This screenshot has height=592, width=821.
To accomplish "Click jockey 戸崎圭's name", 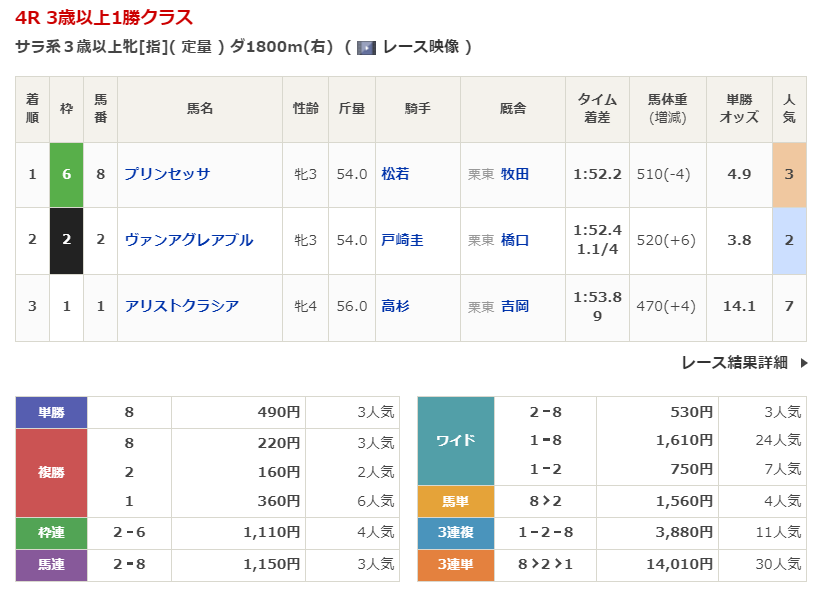I will [x=402, y=240].
